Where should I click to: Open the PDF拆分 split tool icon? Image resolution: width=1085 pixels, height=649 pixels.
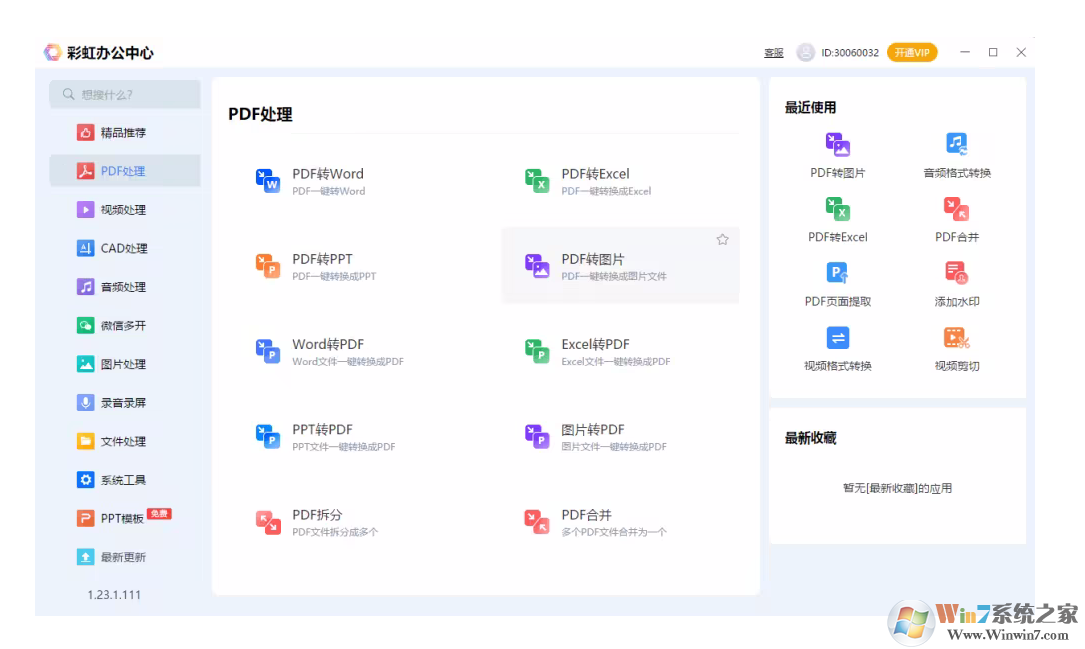pyautogui.click(x=267, y=521)
